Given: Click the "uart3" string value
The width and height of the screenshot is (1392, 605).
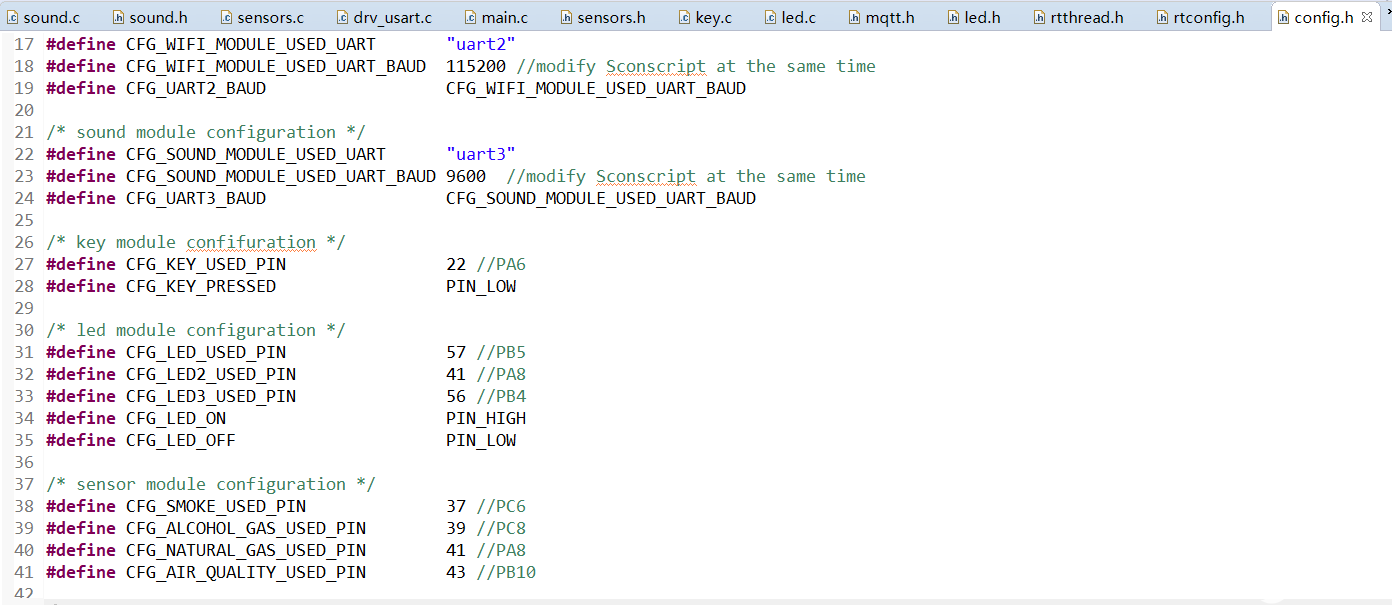Looking at the screenshot, I should [481, 154].
